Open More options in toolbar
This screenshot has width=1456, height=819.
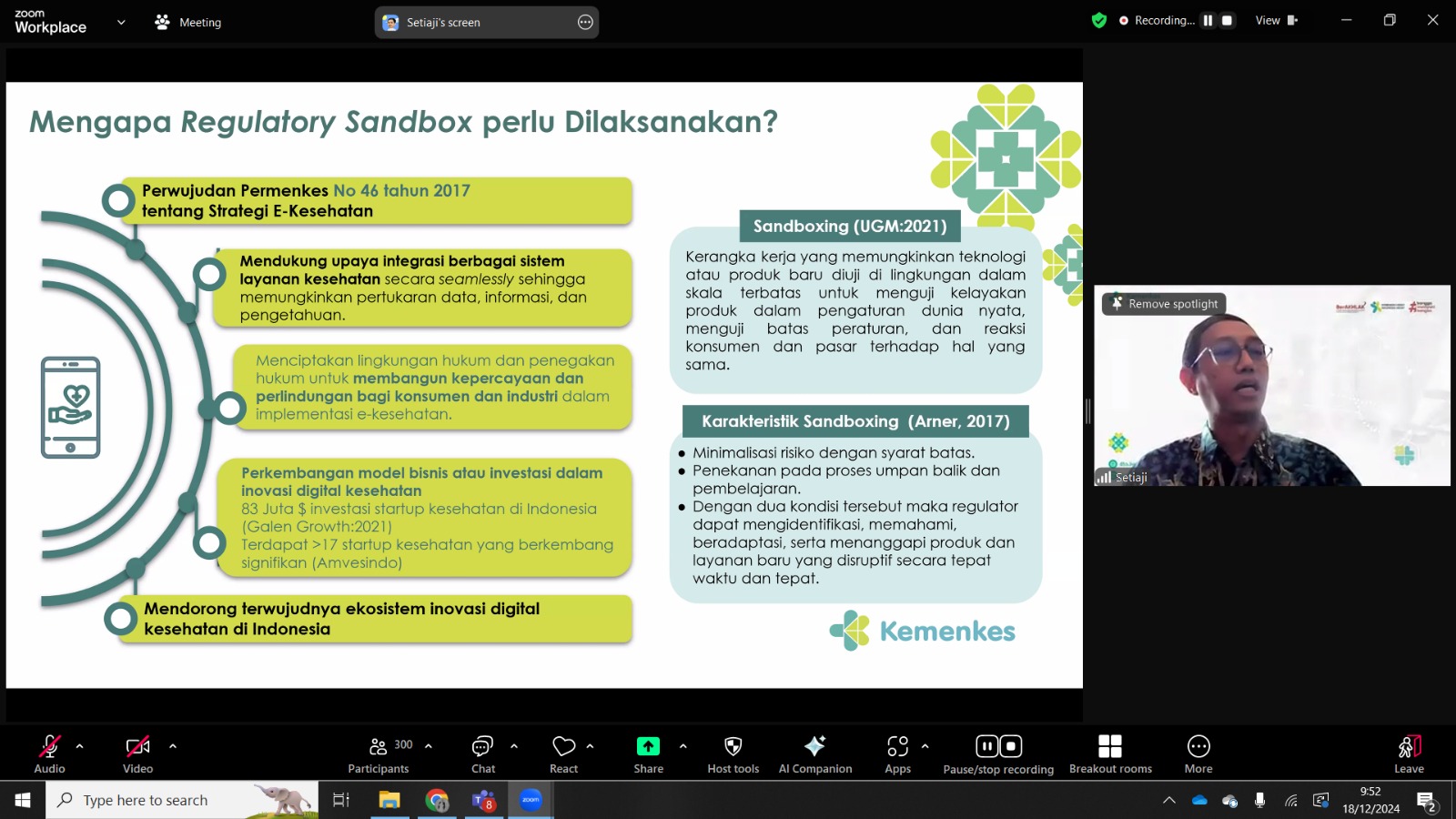coord(1198,746)
